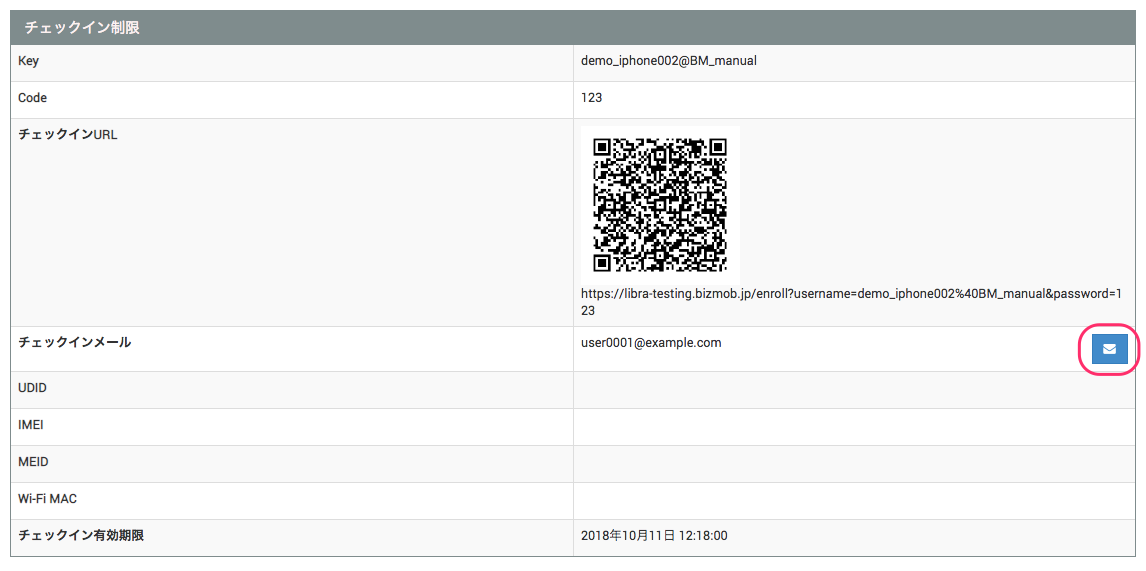
Task: Click the チェックインメール row label
Action: 75,343
